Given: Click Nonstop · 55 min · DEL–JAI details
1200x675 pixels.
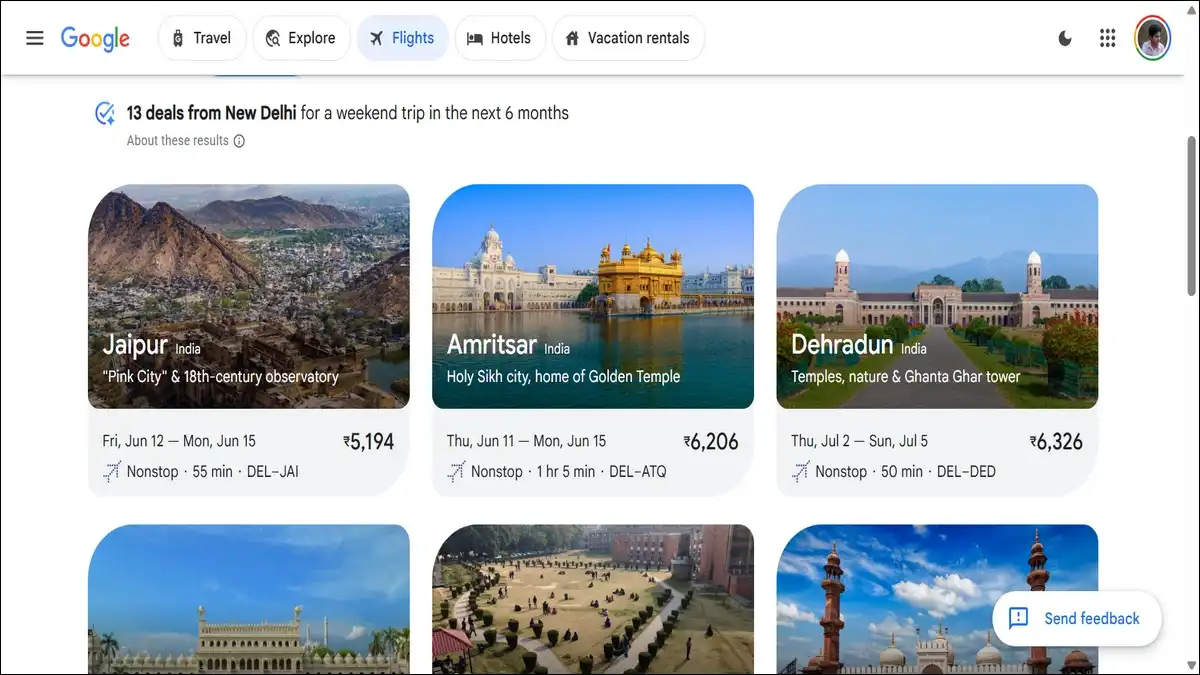Looking at the screenshot, I should click(x=213, y=471).
